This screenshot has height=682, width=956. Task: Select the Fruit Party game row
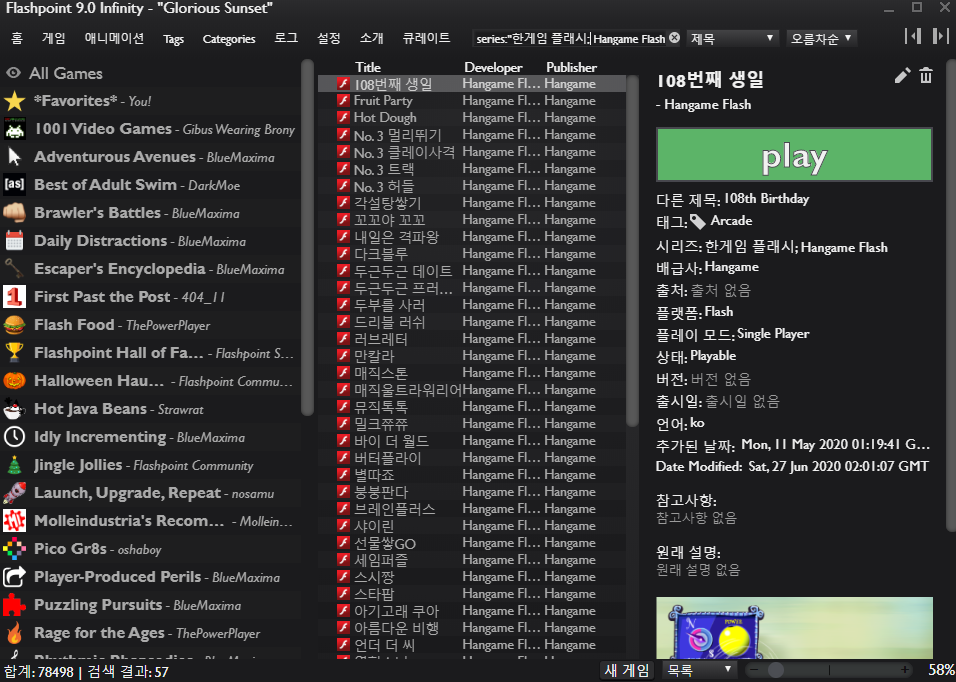coord(472,101)
